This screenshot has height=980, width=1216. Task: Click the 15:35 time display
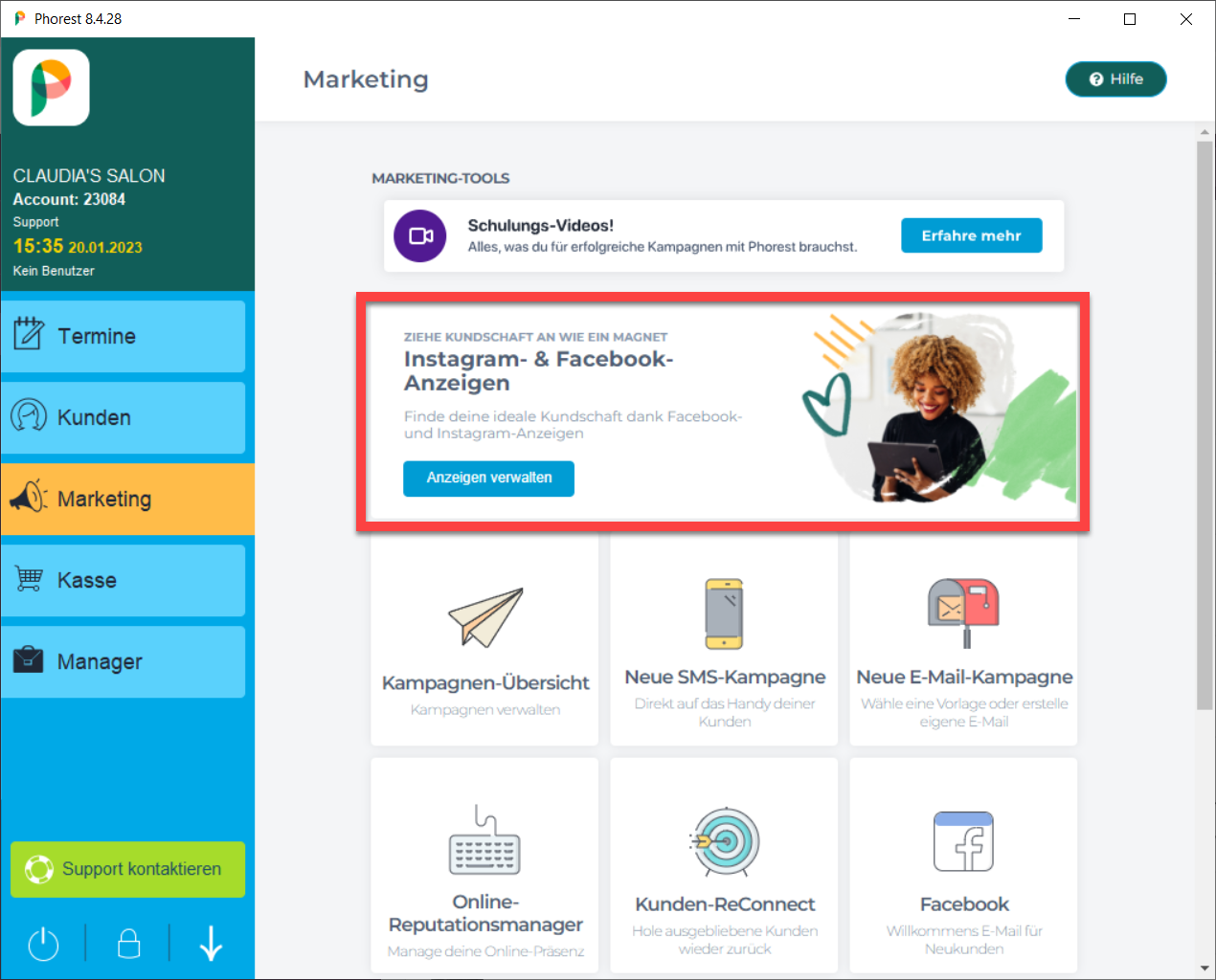(38, 246)
